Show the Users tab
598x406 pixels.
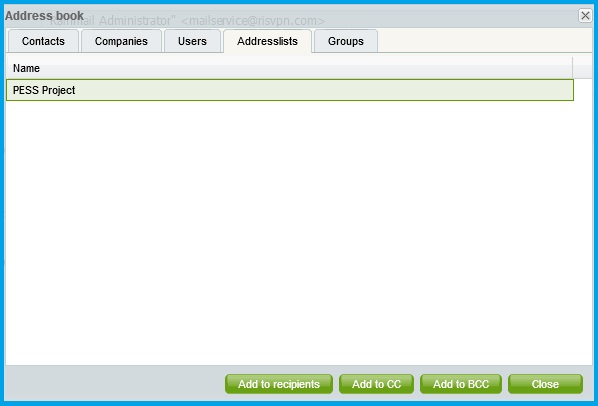(x=192, y=41)
